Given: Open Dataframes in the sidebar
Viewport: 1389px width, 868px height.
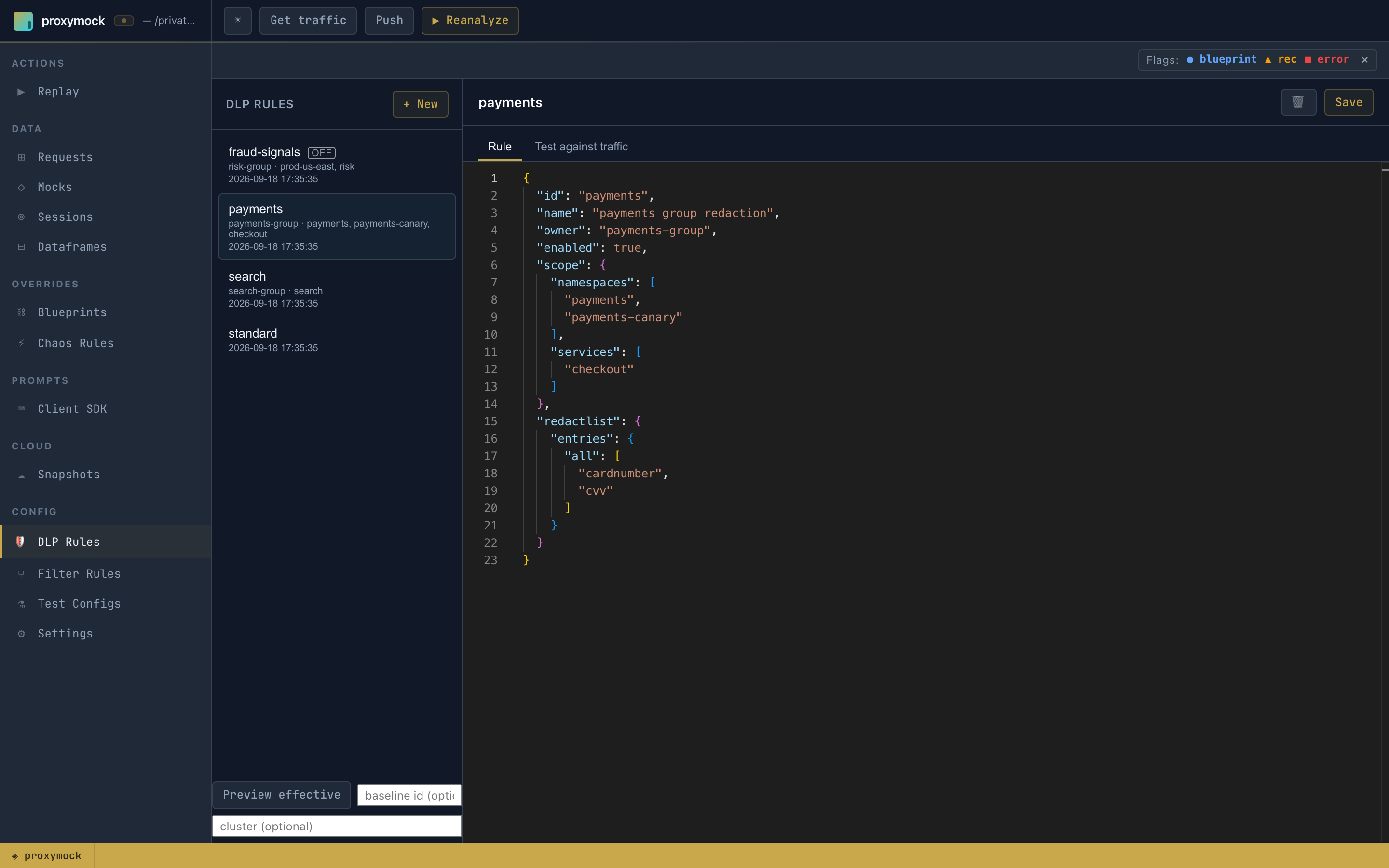Looking at the screenshot, I should pos(106,247).
